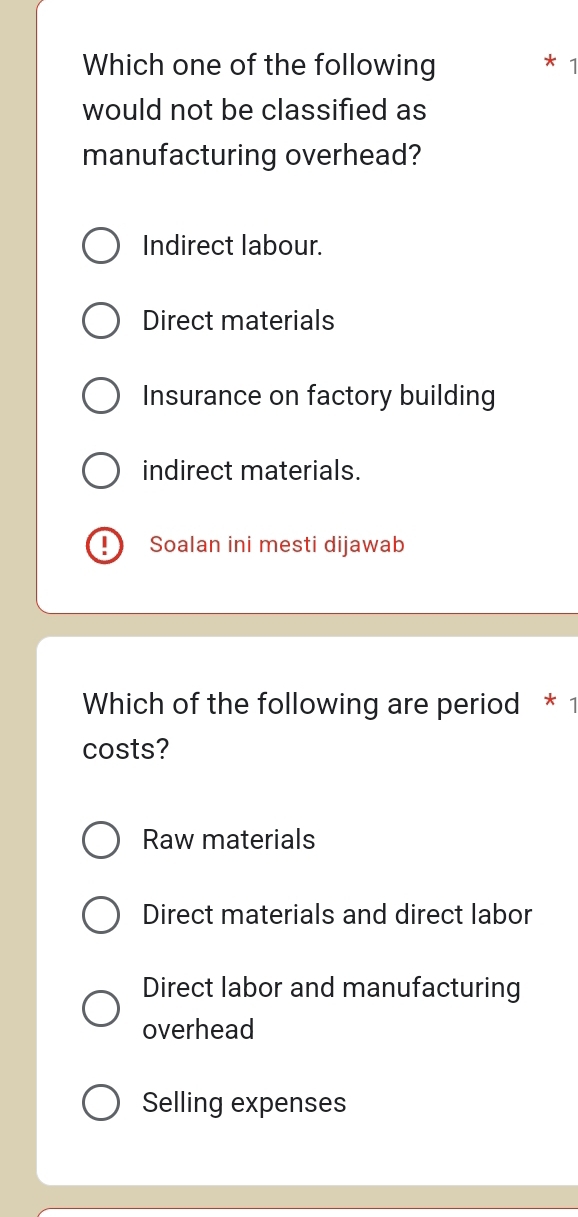Image resolution: width=578 pixels, height=1217 pixels.
Task: Click the Soalan ini mesti dijawab message
Action: 277,545
